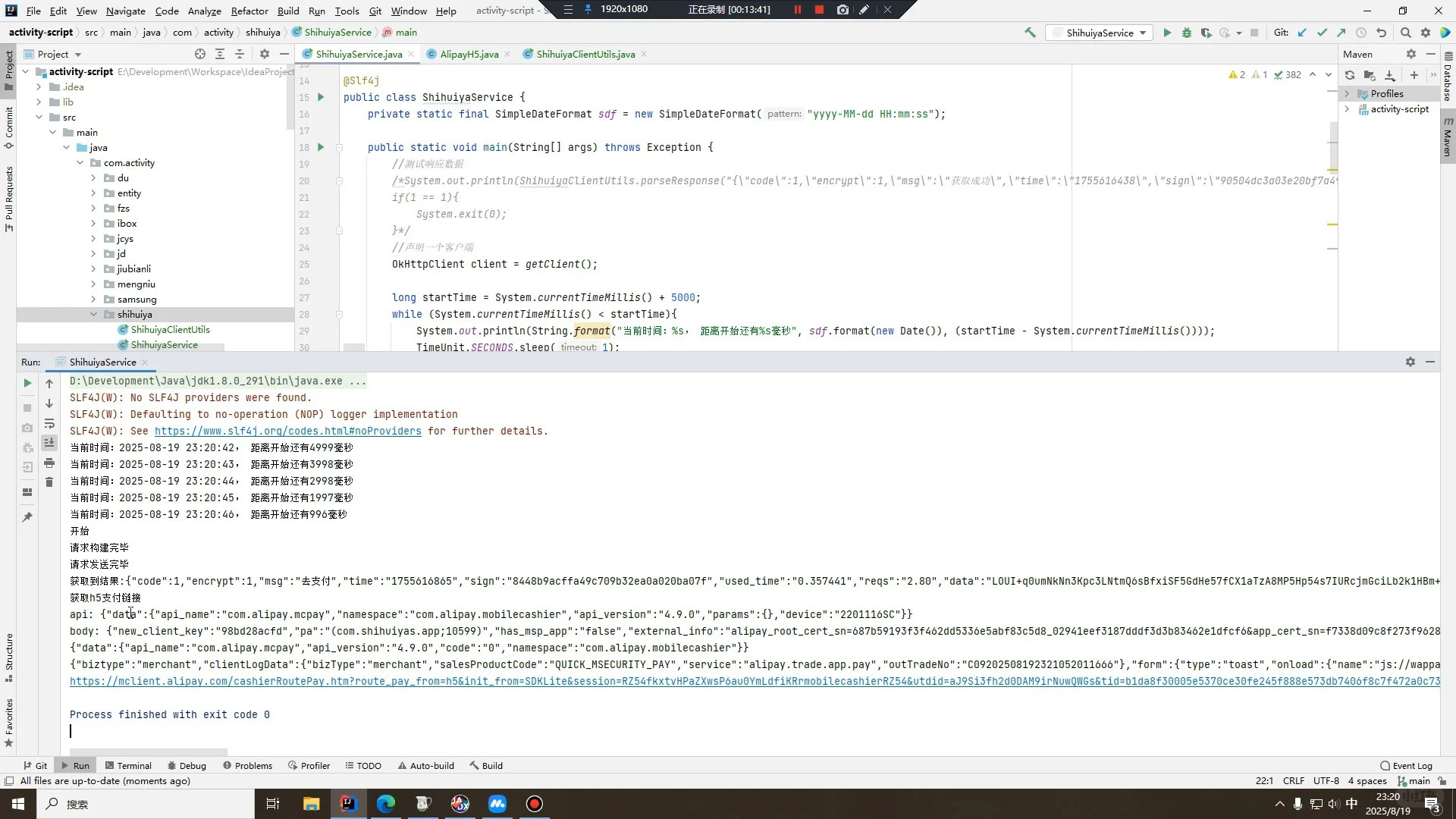Open the Terminal tool window button
The width and height of the screenshot is (1456, 819).
tap(128, 765)
